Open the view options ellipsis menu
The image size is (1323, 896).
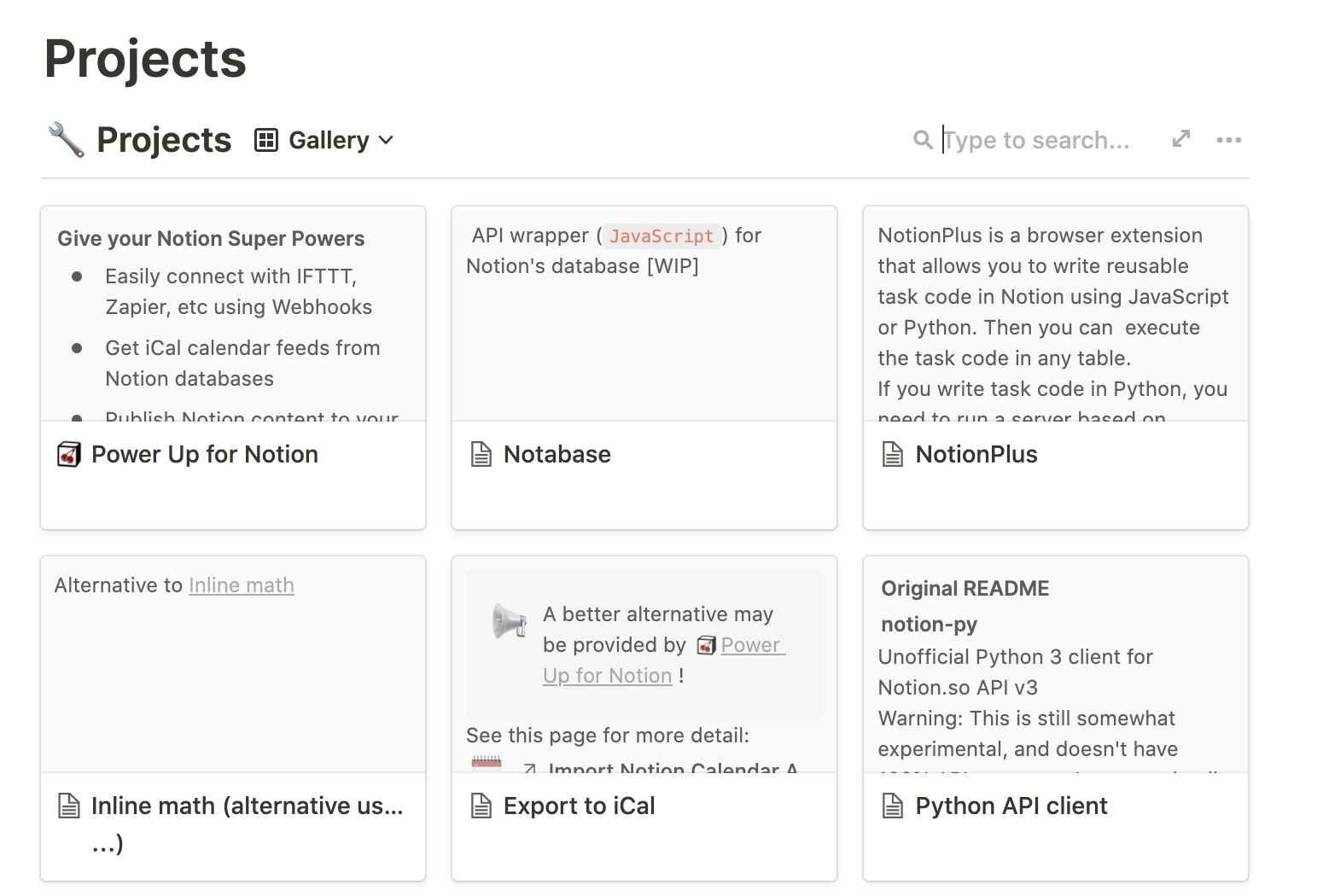[1230, 139]
